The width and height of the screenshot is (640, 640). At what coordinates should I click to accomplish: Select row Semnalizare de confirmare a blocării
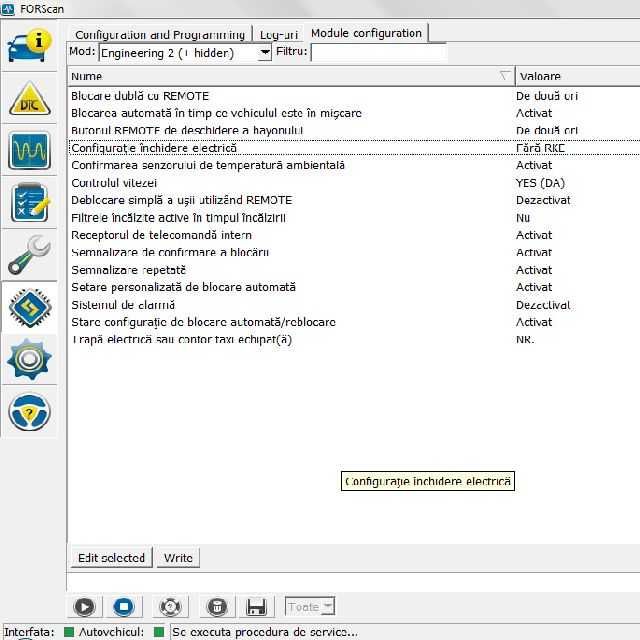(354, 252)
